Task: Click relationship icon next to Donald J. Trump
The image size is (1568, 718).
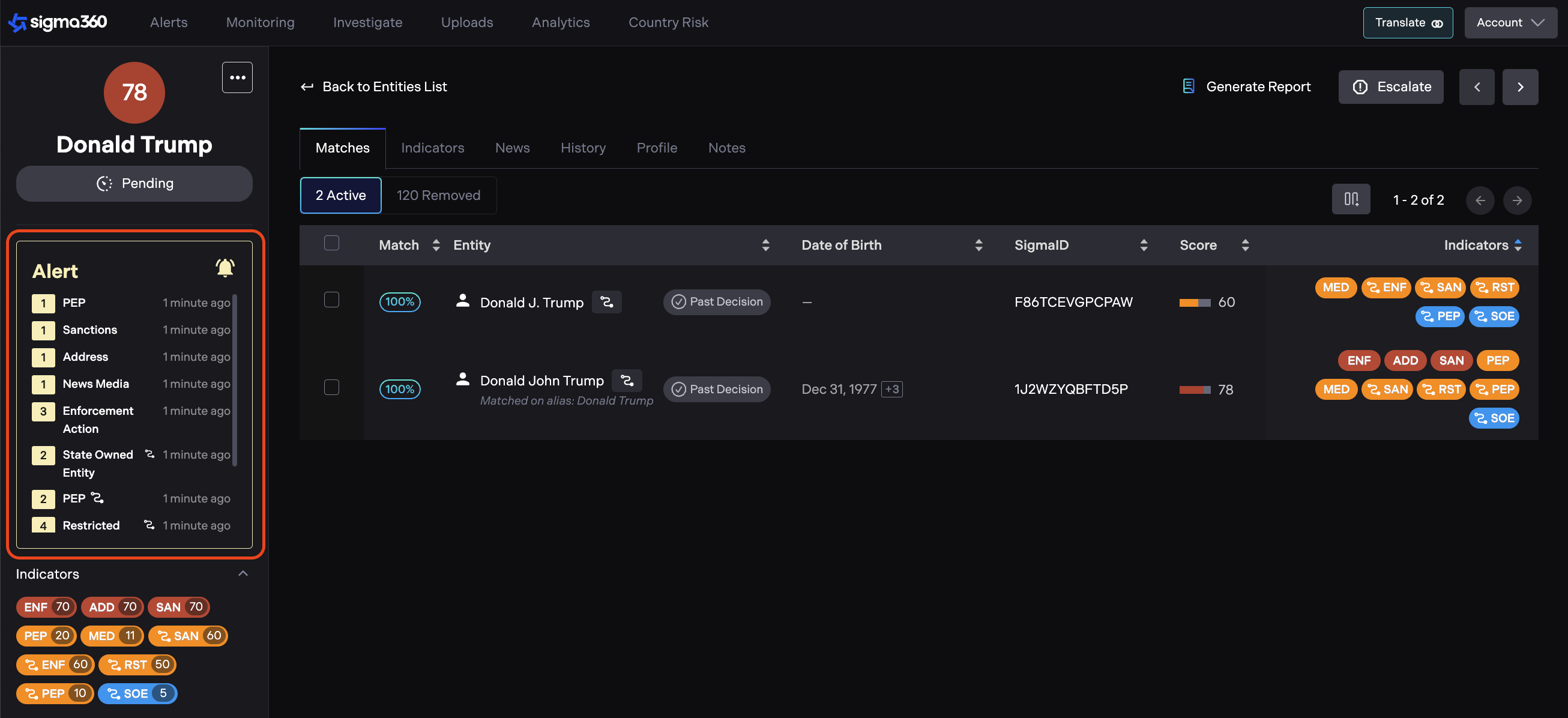Action: click(606, 302)
